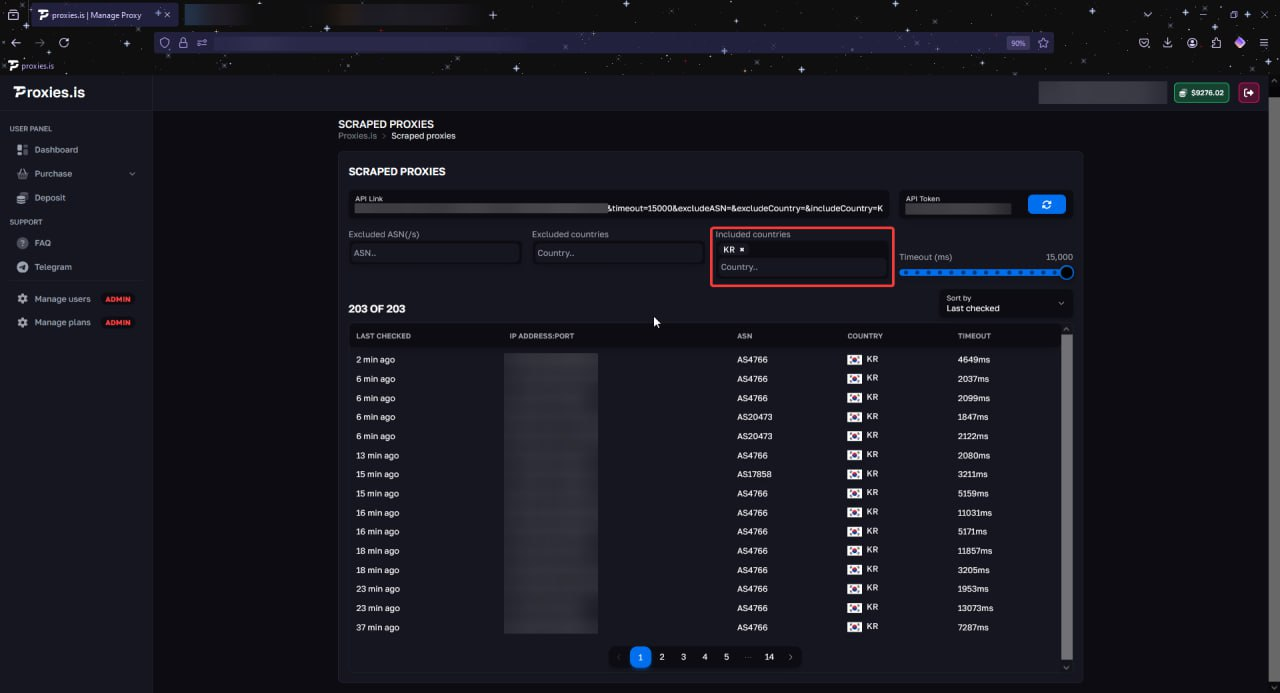This screenshot has height=693, width=1280.
Task: Click the site security padlock icon
Action: click(183, 43)
